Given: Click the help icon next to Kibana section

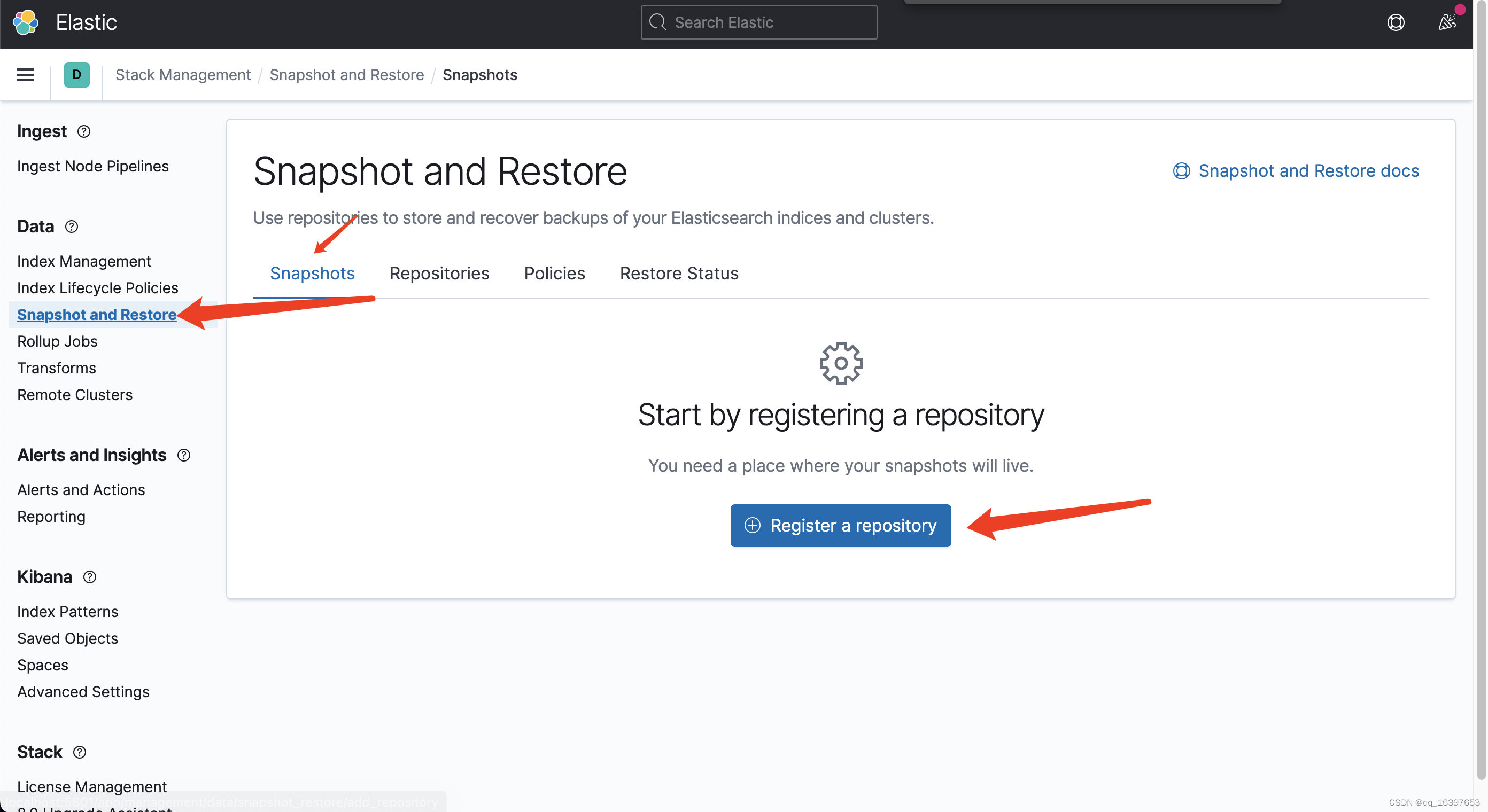Looking at the screenshot, I should point(90,577).
